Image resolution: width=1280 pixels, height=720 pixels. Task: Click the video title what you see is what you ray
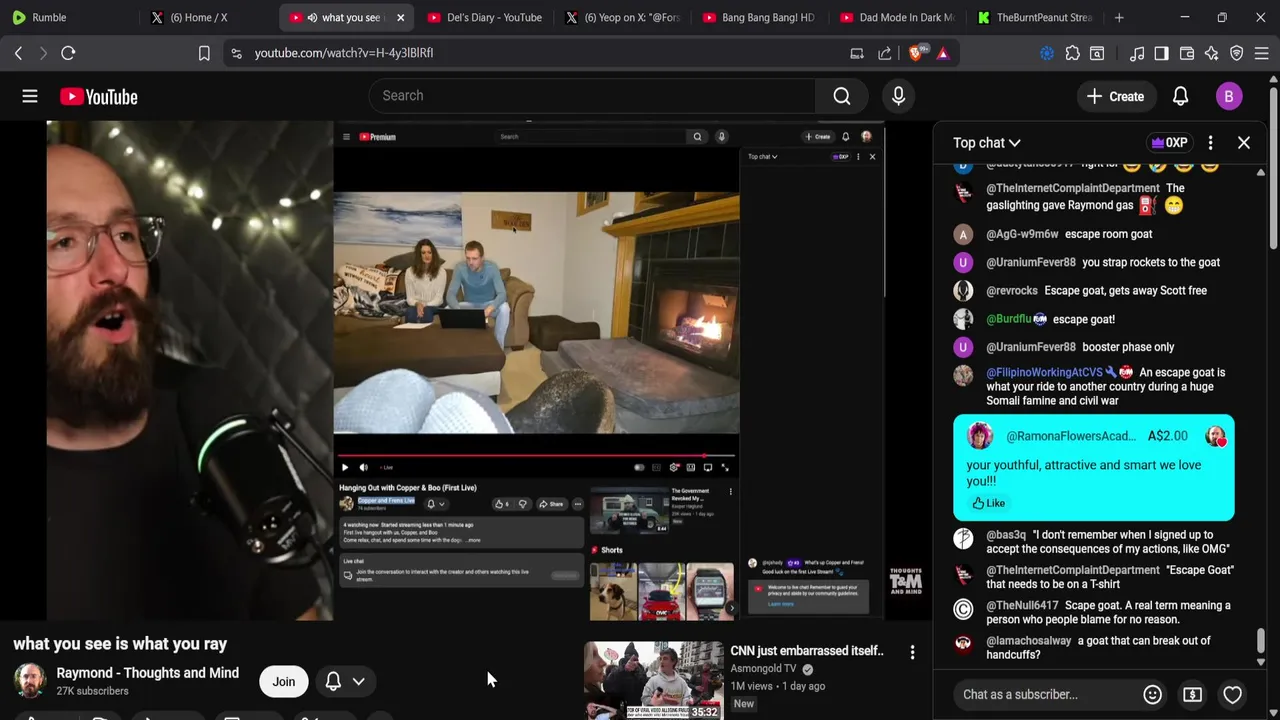(120, 644)
